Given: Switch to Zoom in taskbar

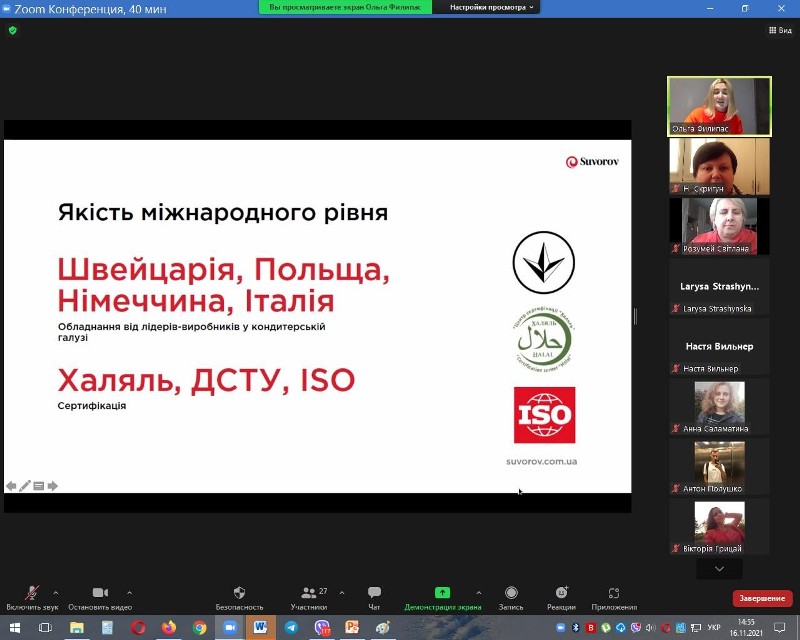Looking at the screenshot, I should (x=230, y=627).
